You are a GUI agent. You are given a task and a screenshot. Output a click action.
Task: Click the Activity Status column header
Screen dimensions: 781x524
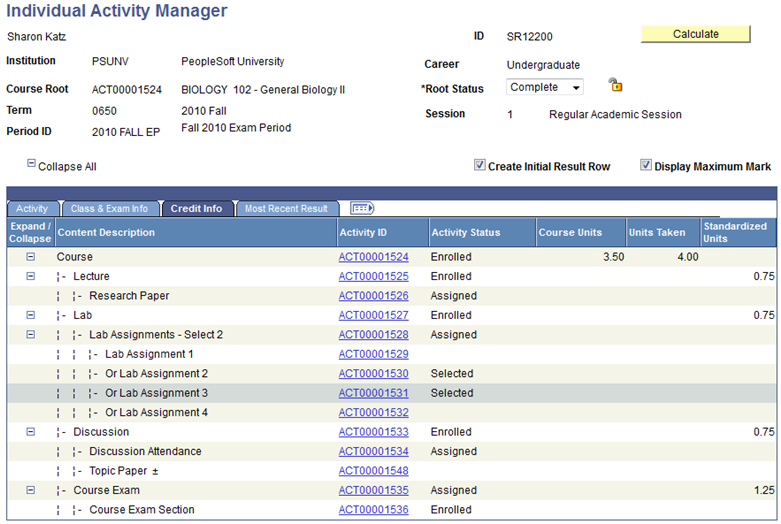[482, 233]
